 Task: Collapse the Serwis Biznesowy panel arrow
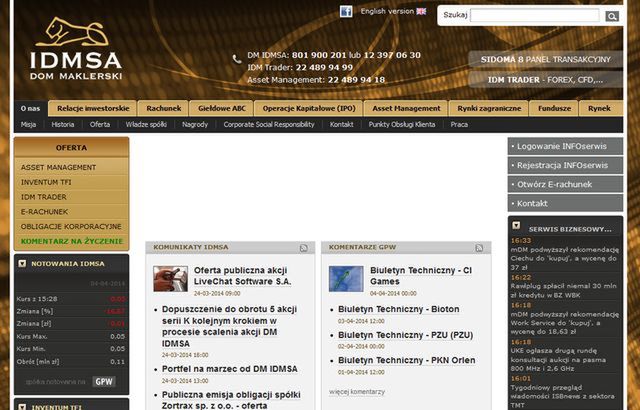pyautogui.click(x=516, y=225)
